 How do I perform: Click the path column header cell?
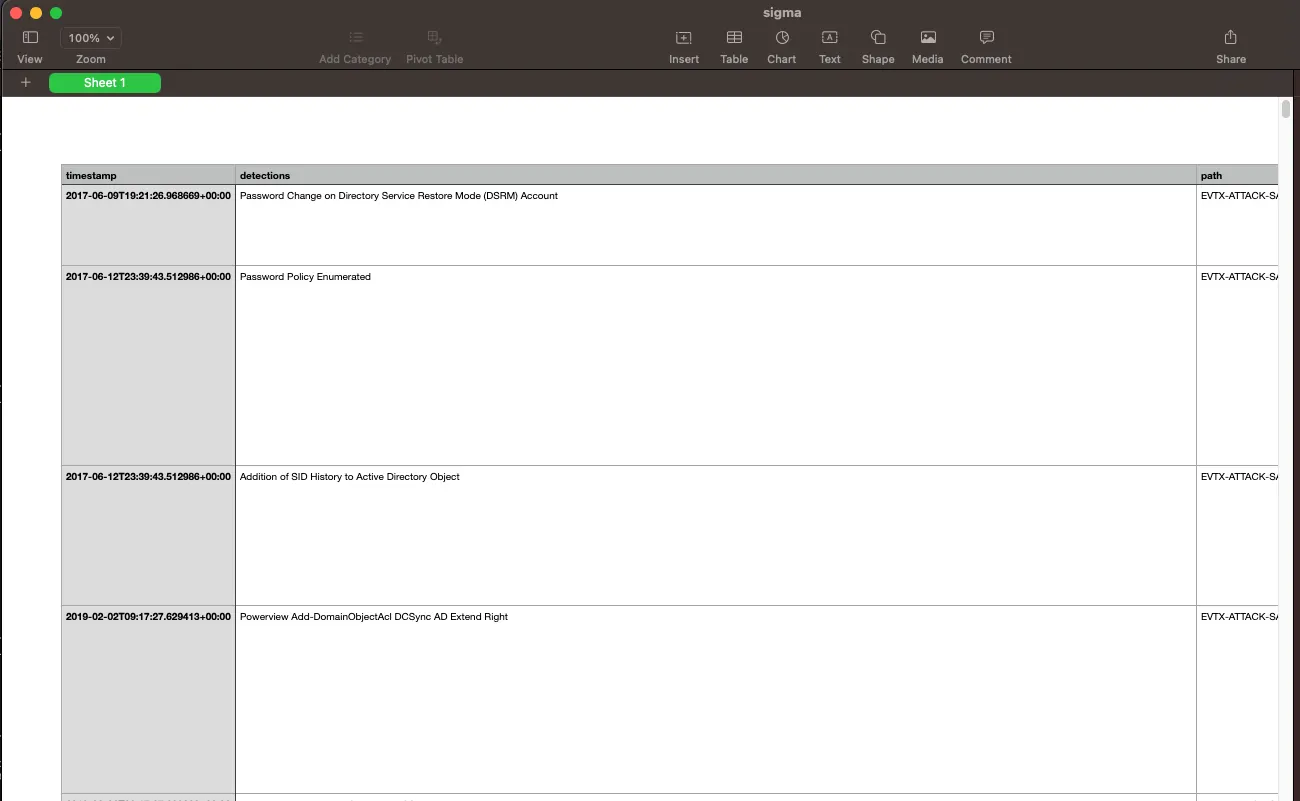(1237, 175)
